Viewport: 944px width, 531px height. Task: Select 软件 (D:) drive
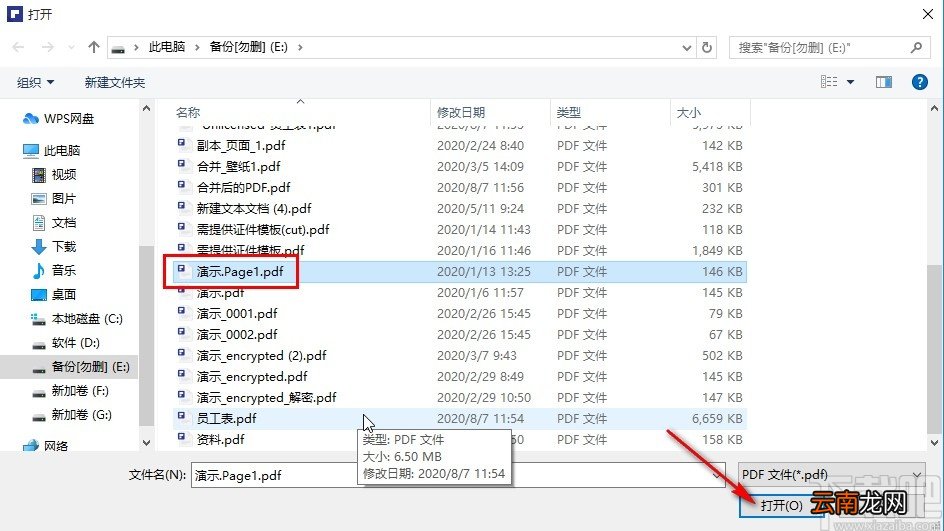[x=66, y=343]
